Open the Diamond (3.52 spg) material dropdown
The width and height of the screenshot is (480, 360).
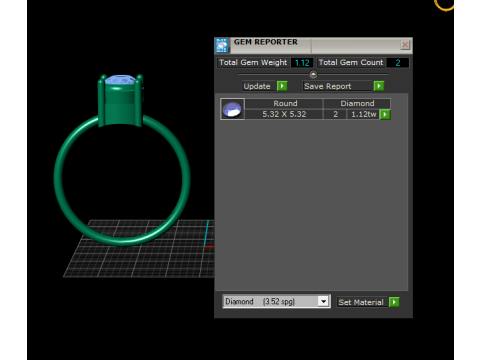pyautogui.click(x=323, y=302)
